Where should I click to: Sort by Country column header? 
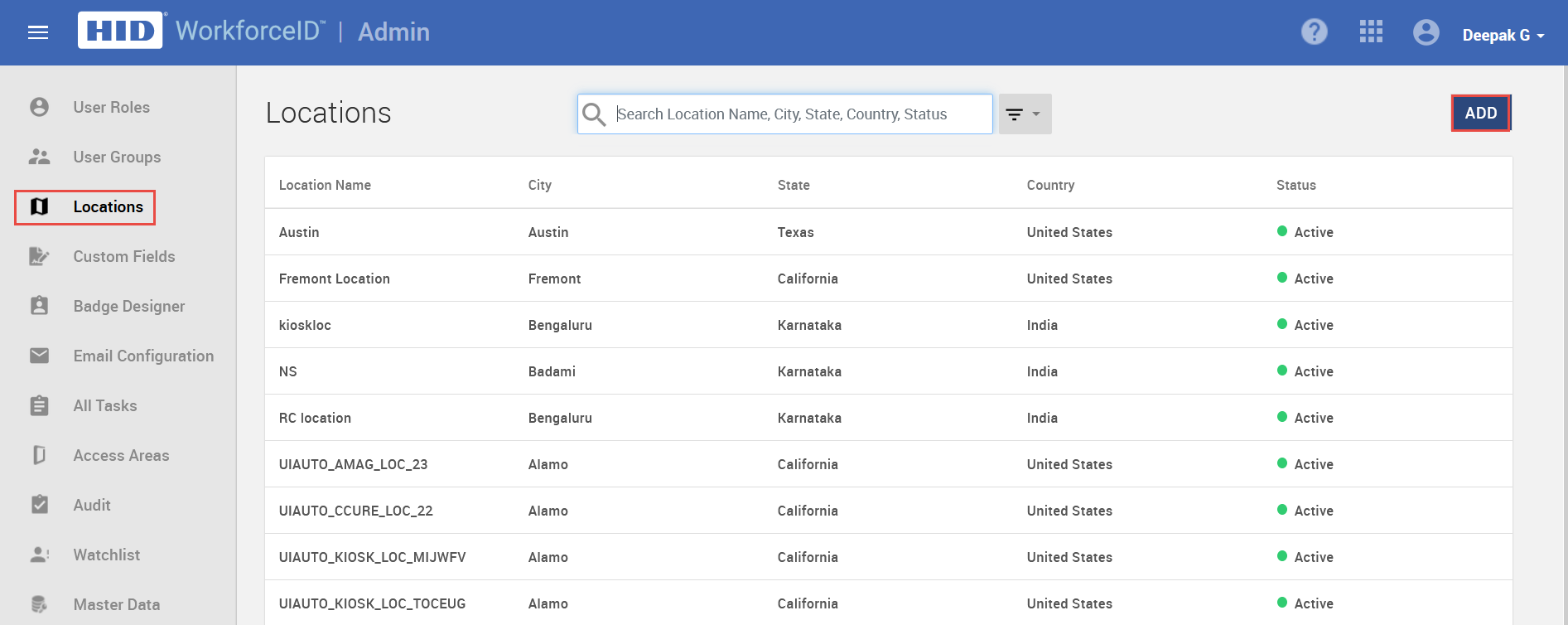click(x=1050, y=185)
